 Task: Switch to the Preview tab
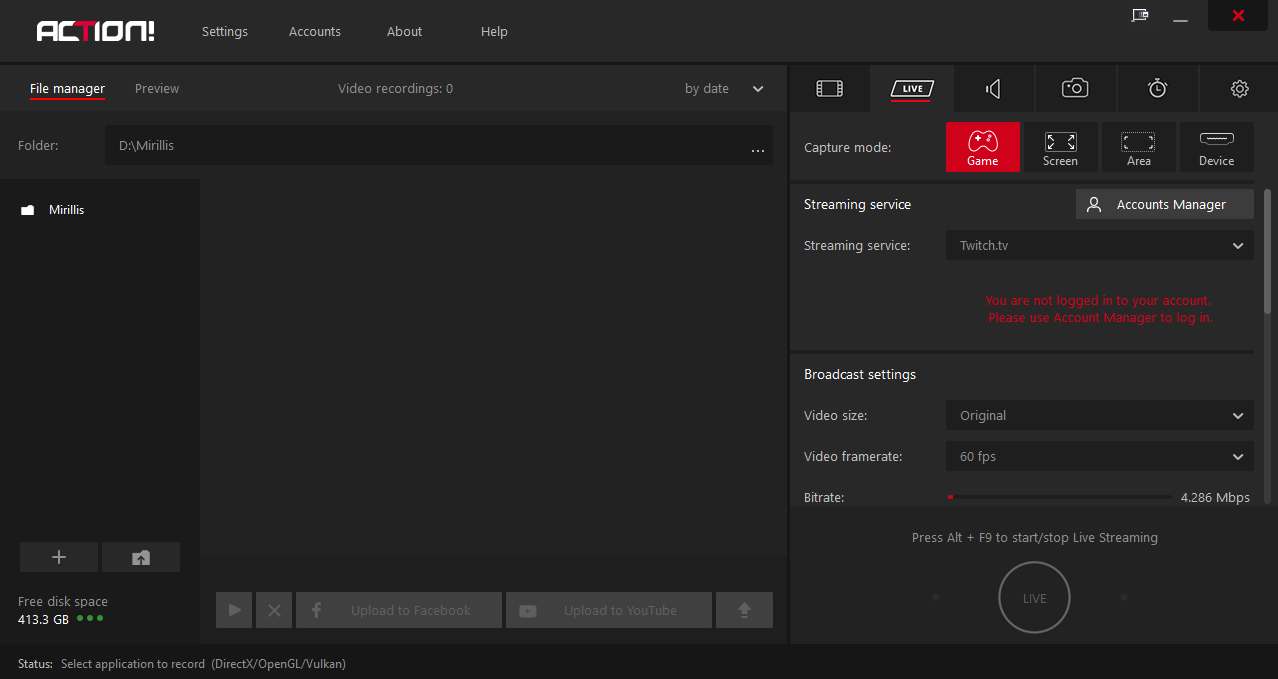point(157,89)
